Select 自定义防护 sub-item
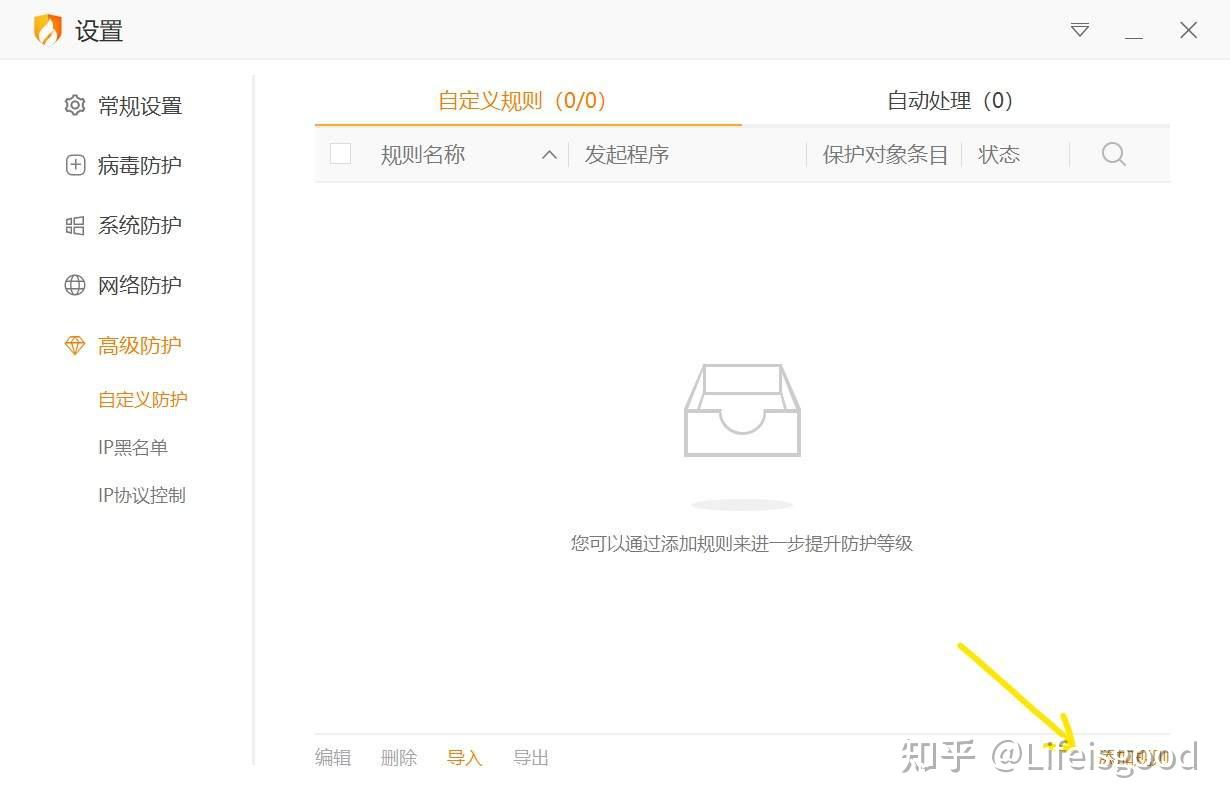 point(143,400)
